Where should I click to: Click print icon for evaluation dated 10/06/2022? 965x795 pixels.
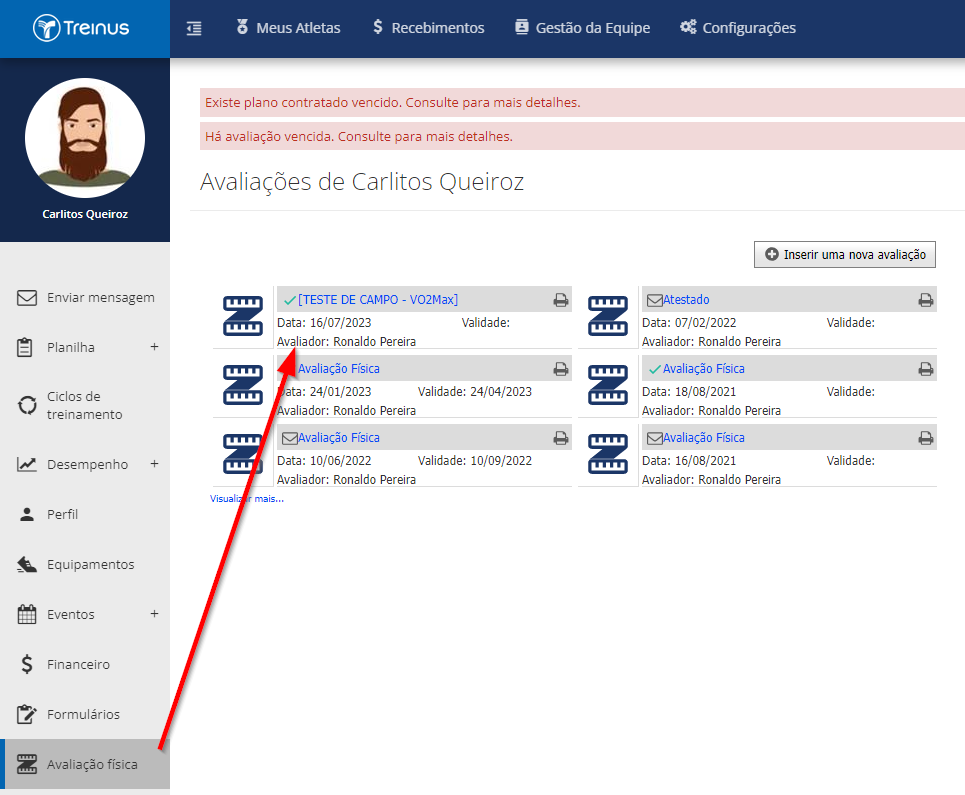point(560,438)
